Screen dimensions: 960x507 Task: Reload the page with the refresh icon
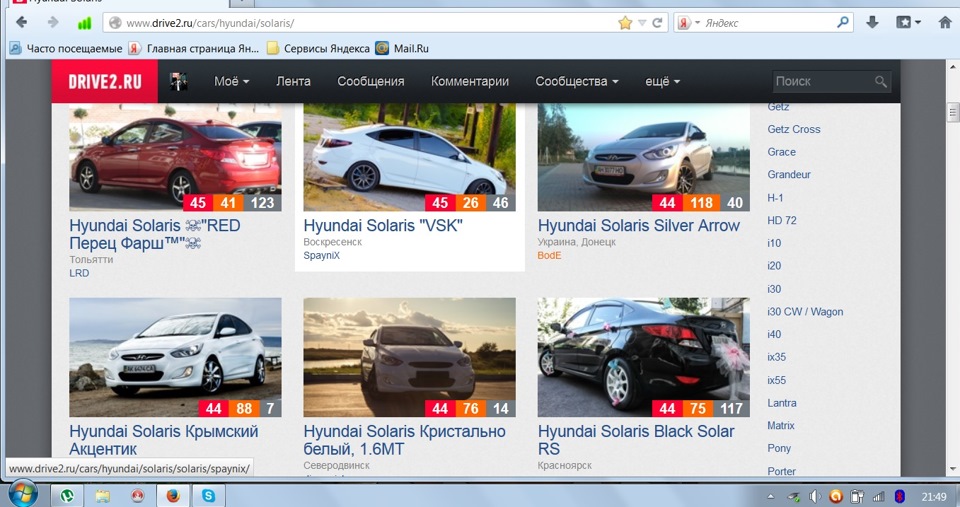(x=658, y=23)
